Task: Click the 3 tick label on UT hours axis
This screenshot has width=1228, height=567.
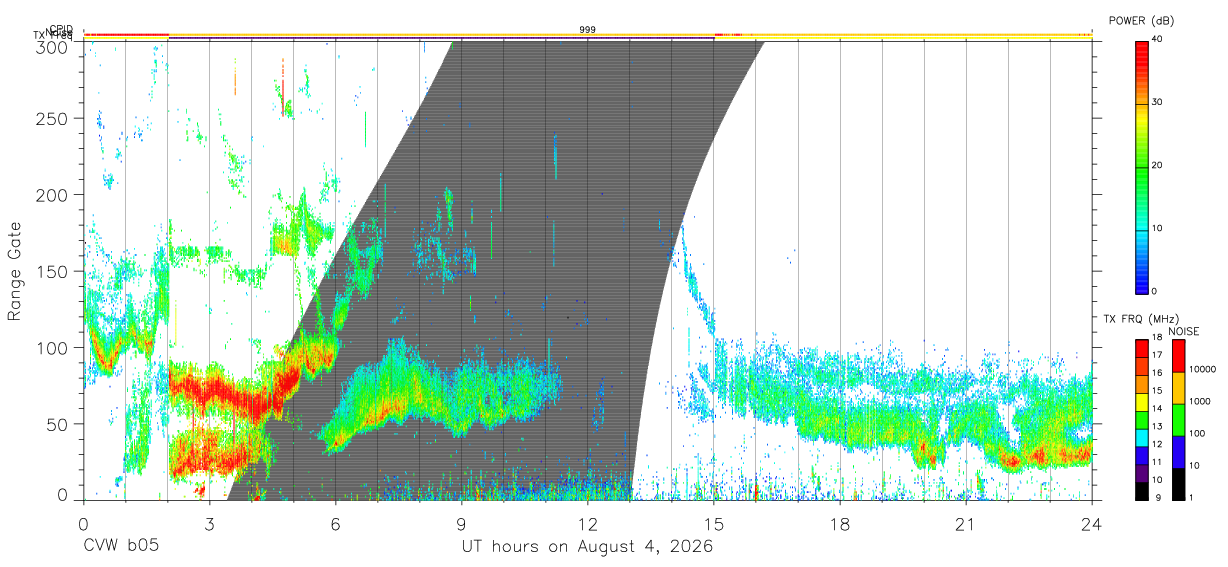Action: [209, 524]
